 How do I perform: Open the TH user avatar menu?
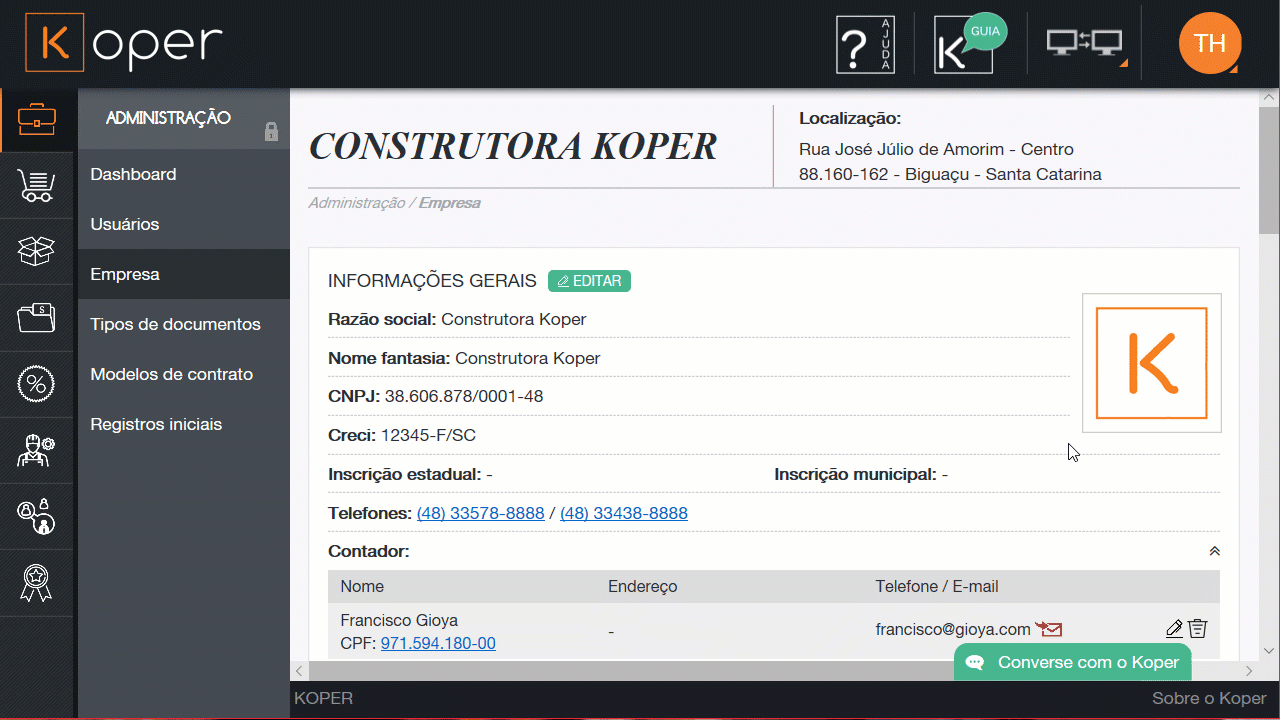pyautogui.click(x=1209, y=43)
